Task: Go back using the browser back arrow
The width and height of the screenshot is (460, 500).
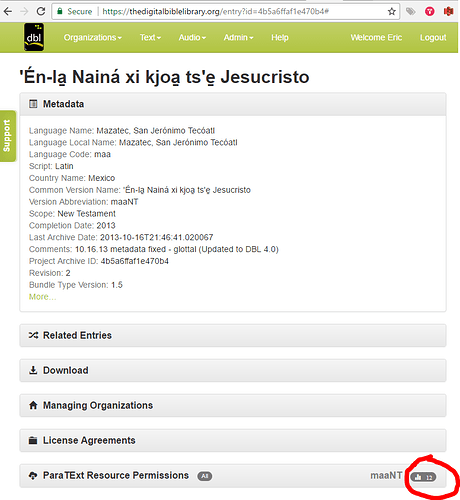Action: click(7, 11)
